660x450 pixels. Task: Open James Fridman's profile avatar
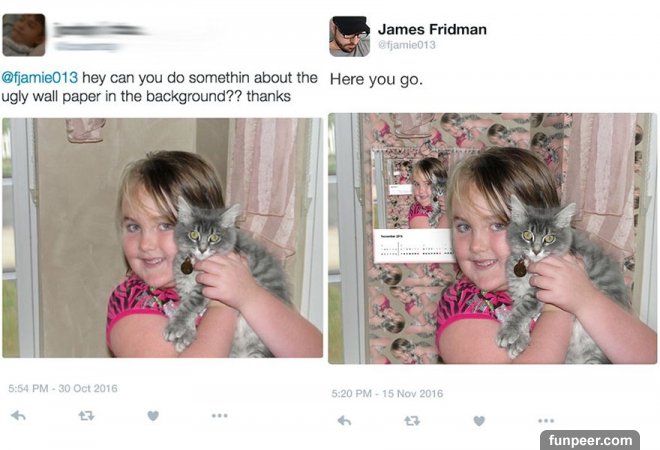(x=349, y=36)
